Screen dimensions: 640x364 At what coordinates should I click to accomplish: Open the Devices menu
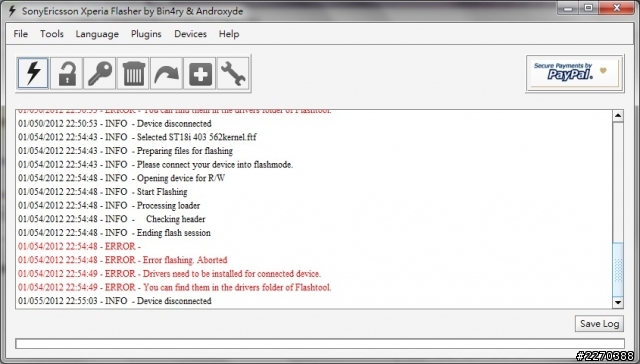[190, 34]
